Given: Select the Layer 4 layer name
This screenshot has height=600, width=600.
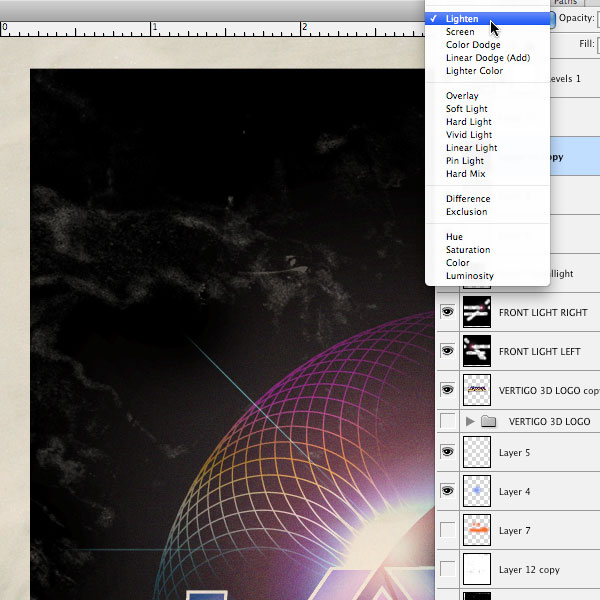Looking at the screenshot, I should tap(514, 491).
